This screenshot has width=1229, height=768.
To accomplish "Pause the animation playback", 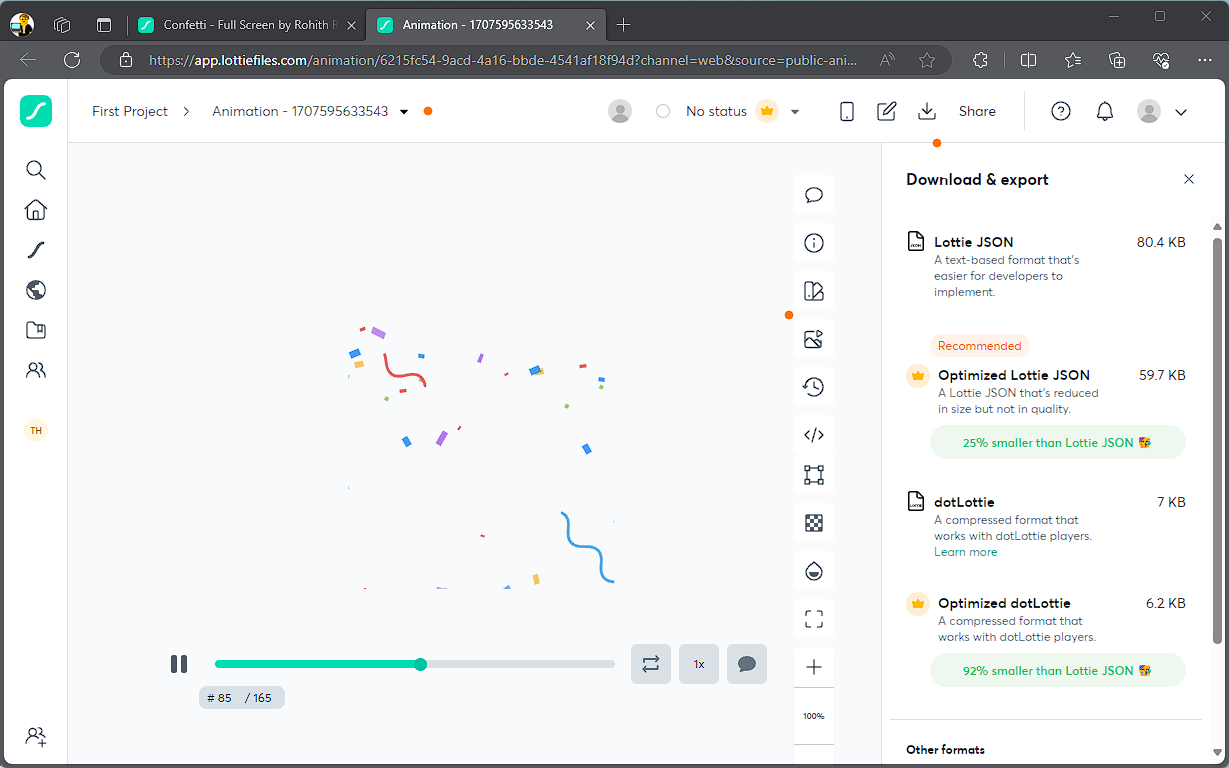I will point(179,664).
